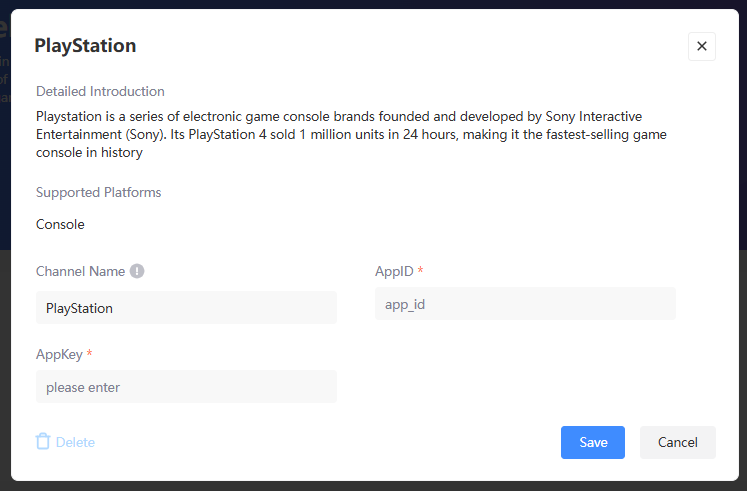The image size is (747, 491).
Task: Click the AppKey 'please enter' field
Action: 186,387
